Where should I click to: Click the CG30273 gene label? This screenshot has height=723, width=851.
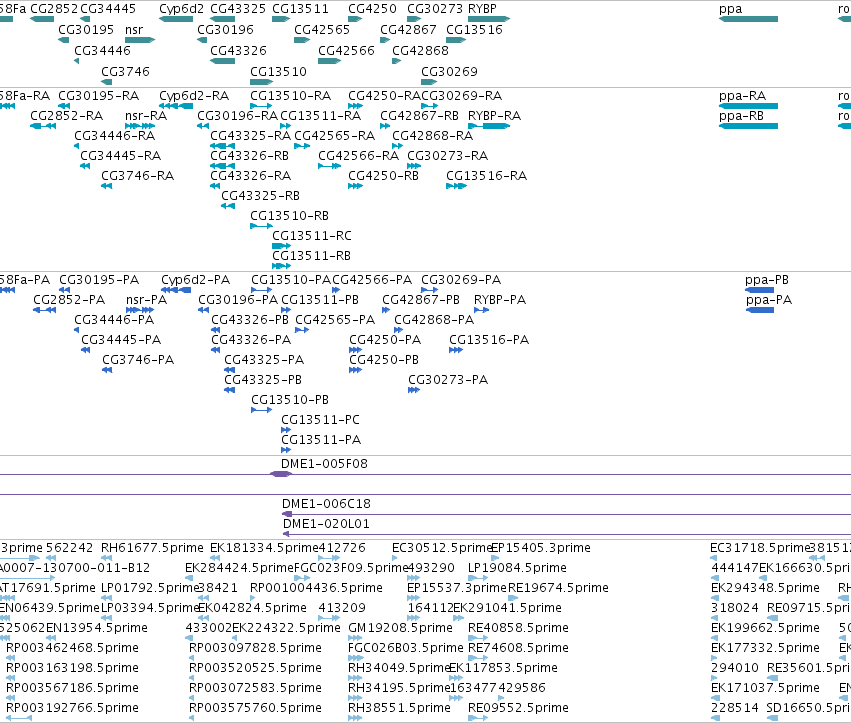pyautogui.click(x=435, y=9)
